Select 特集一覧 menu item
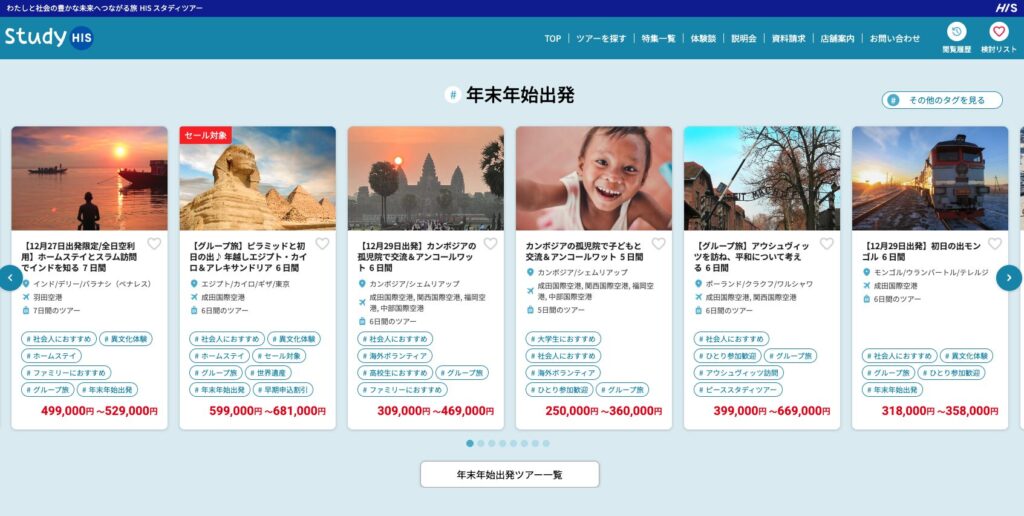 coord(658,39)
